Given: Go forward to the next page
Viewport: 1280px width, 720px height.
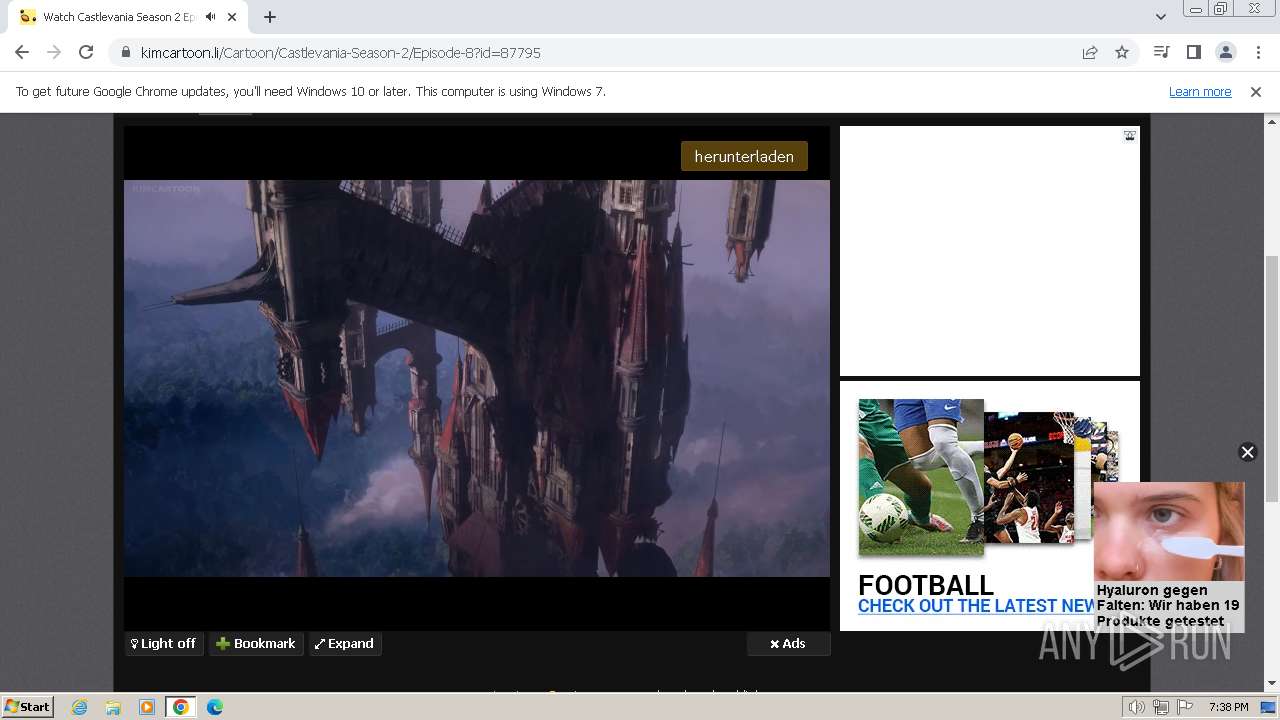Looking at the screenshot, I should click(x=54, y=53).
